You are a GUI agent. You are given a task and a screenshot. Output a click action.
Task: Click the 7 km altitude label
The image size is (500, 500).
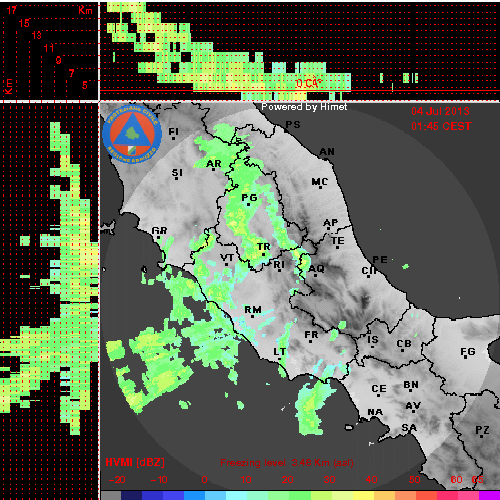(x=71, y=73)
